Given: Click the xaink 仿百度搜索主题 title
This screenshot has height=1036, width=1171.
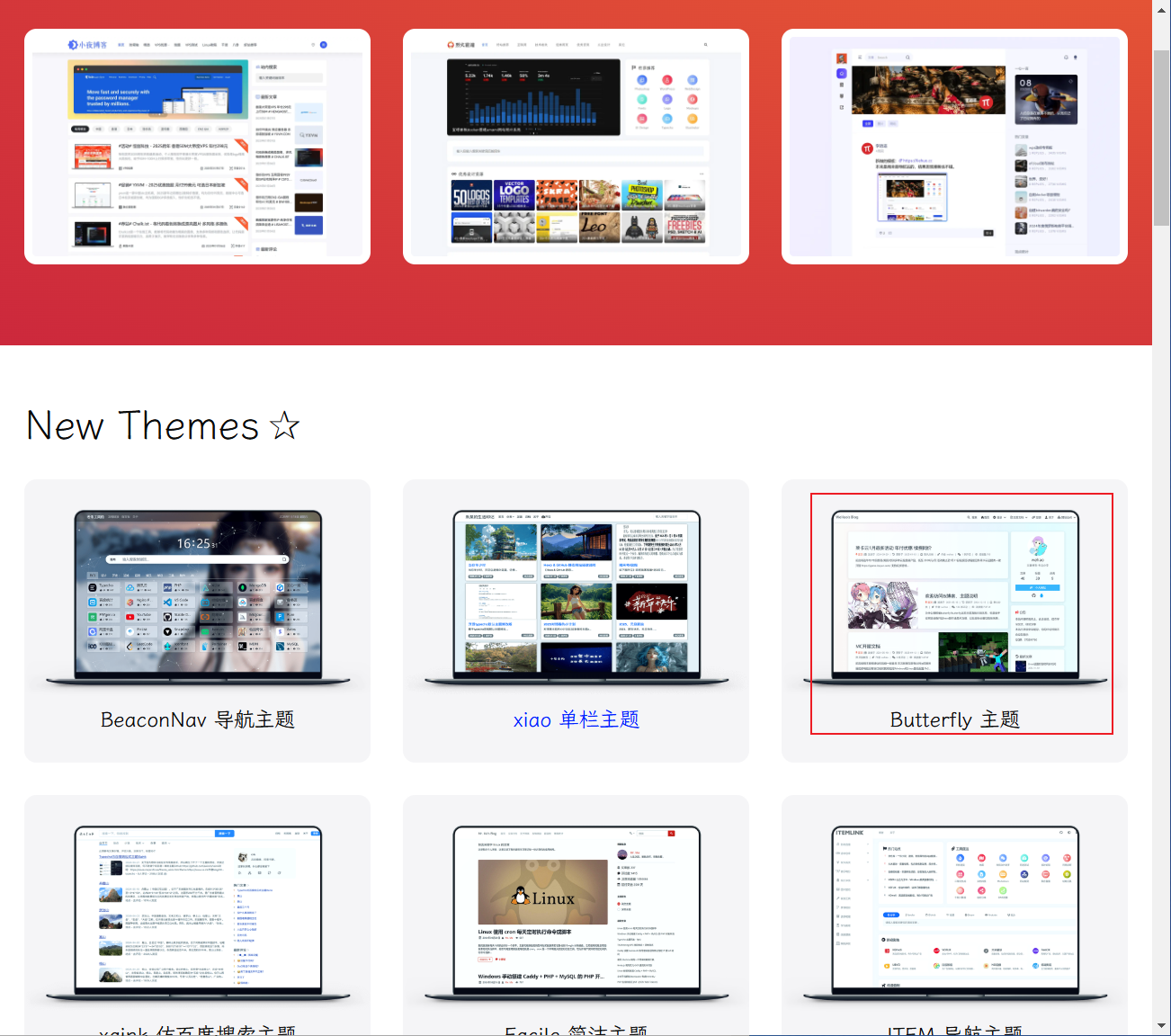Looking at the screenshot, I should click(x=197, y=1030).
